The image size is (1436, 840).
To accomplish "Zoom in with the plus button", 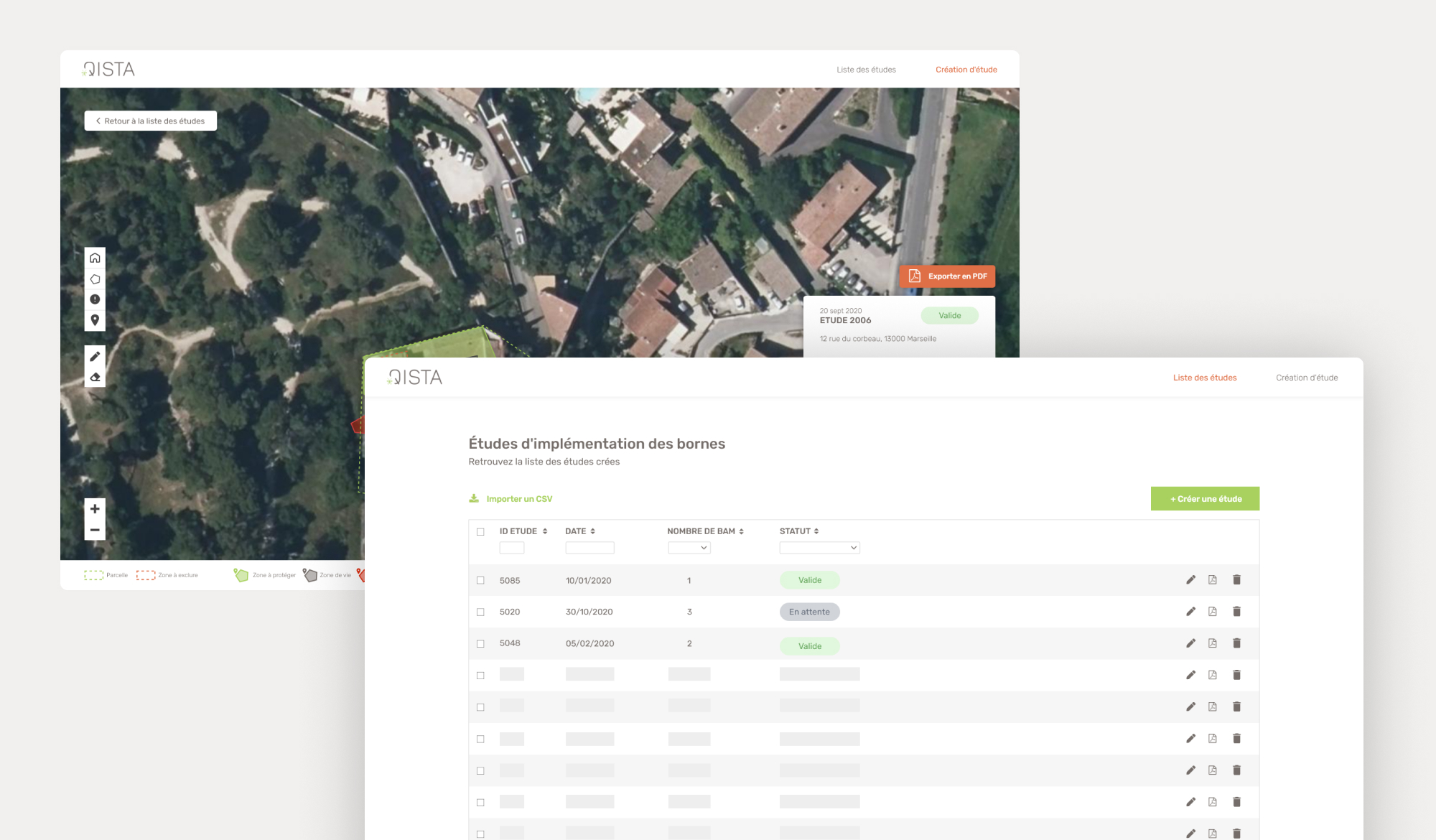I will (95, 508).
